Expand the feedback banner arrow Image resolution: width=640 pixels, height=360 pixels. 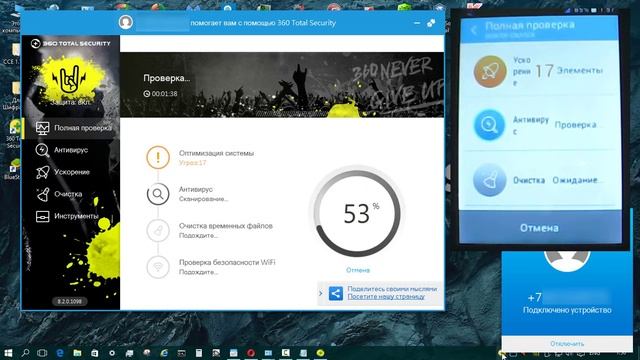pos(321,293)
